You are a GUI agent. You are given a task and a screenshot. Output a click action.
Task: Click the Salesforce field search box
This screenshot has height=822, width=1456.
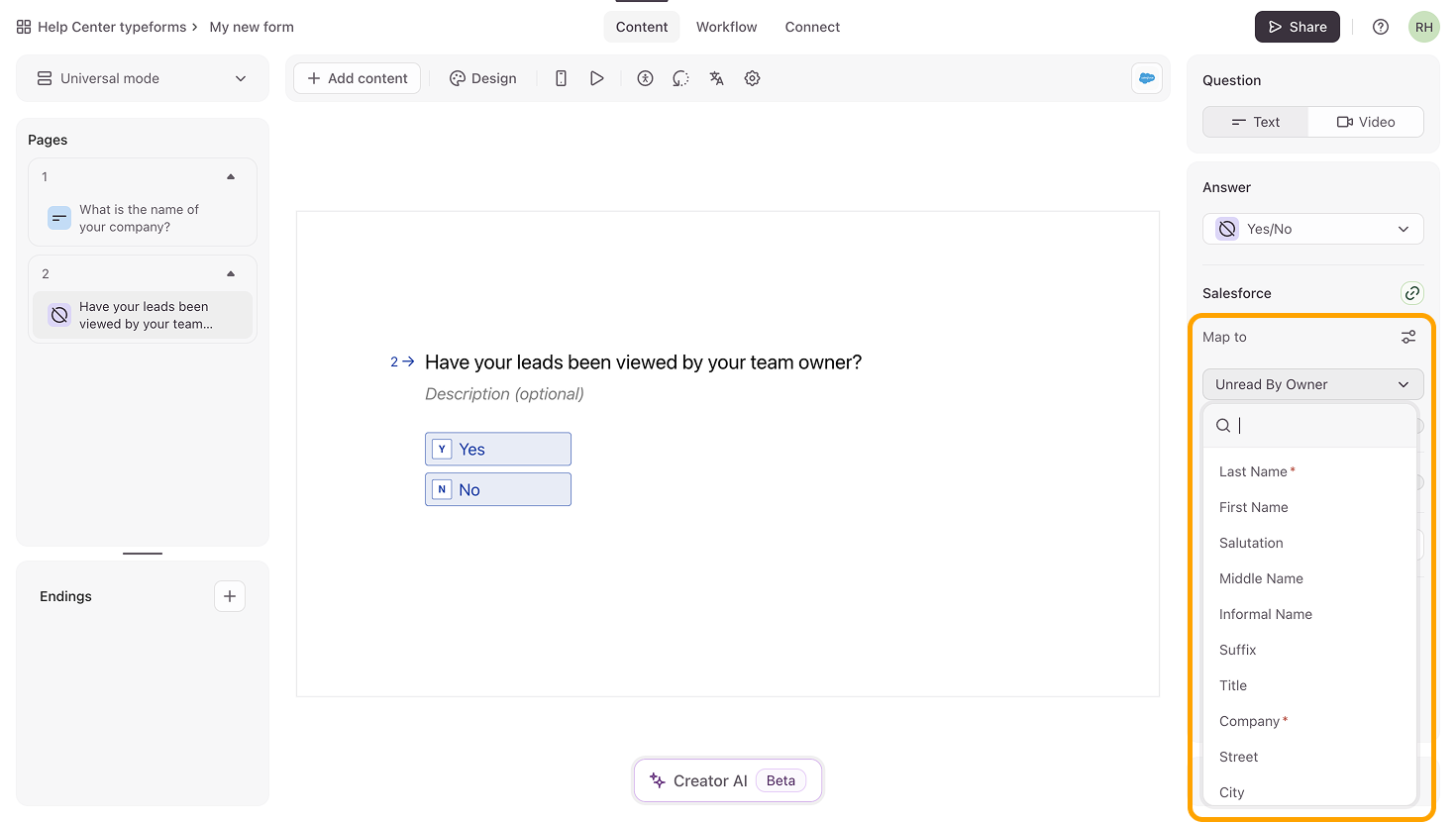pyautogui.click(x=1317, y=426)
